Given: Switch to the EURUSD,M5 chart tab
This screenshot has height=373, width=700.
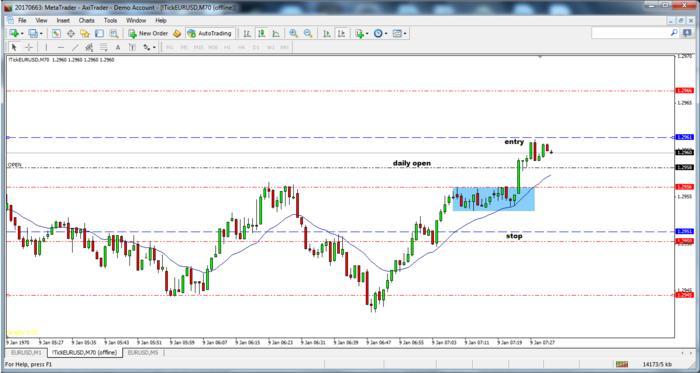Looking at the screenshot, I should point(143,352).
